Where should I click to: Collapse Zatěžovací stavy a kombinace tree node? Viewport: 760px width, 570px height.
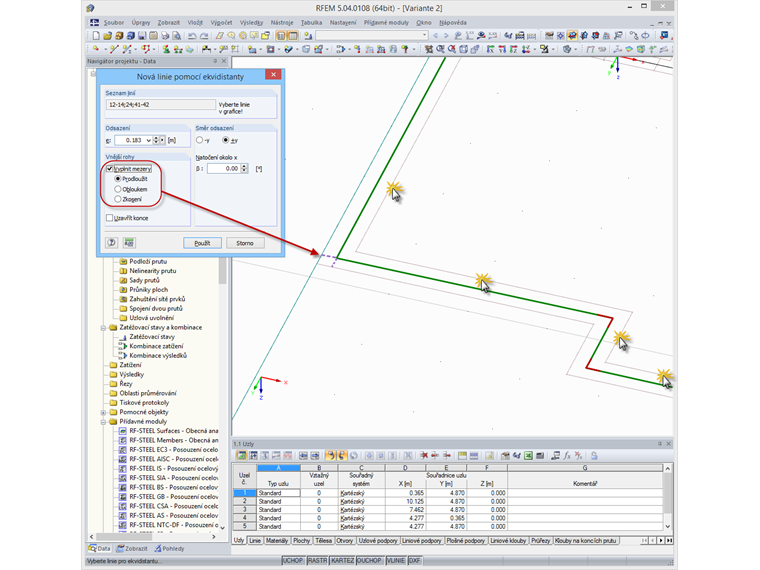click(x=103, y=328)
